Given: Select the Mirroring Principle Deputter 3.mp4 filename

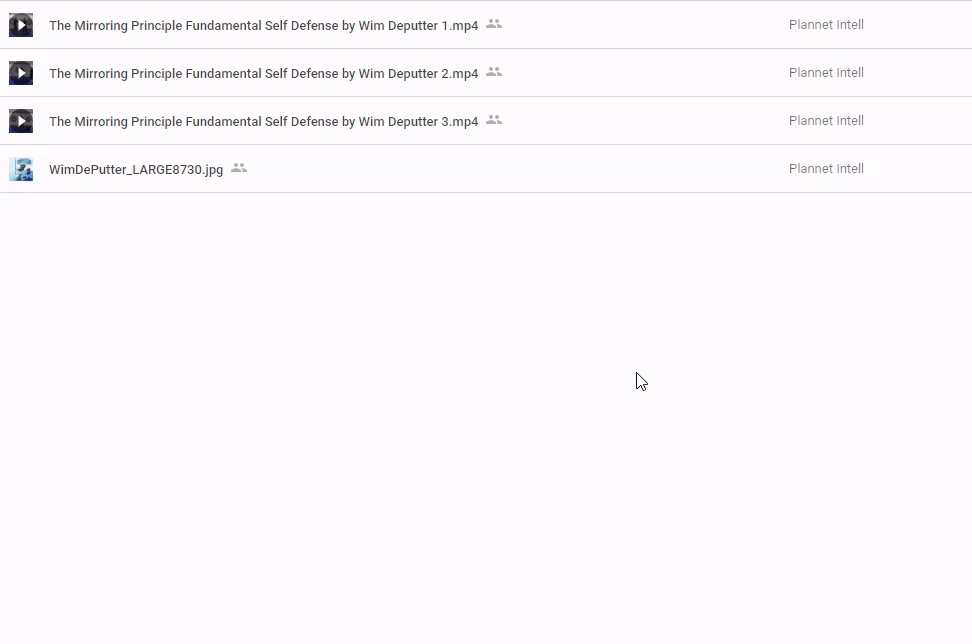Looking at the screenshot, I should pos(263,121).
